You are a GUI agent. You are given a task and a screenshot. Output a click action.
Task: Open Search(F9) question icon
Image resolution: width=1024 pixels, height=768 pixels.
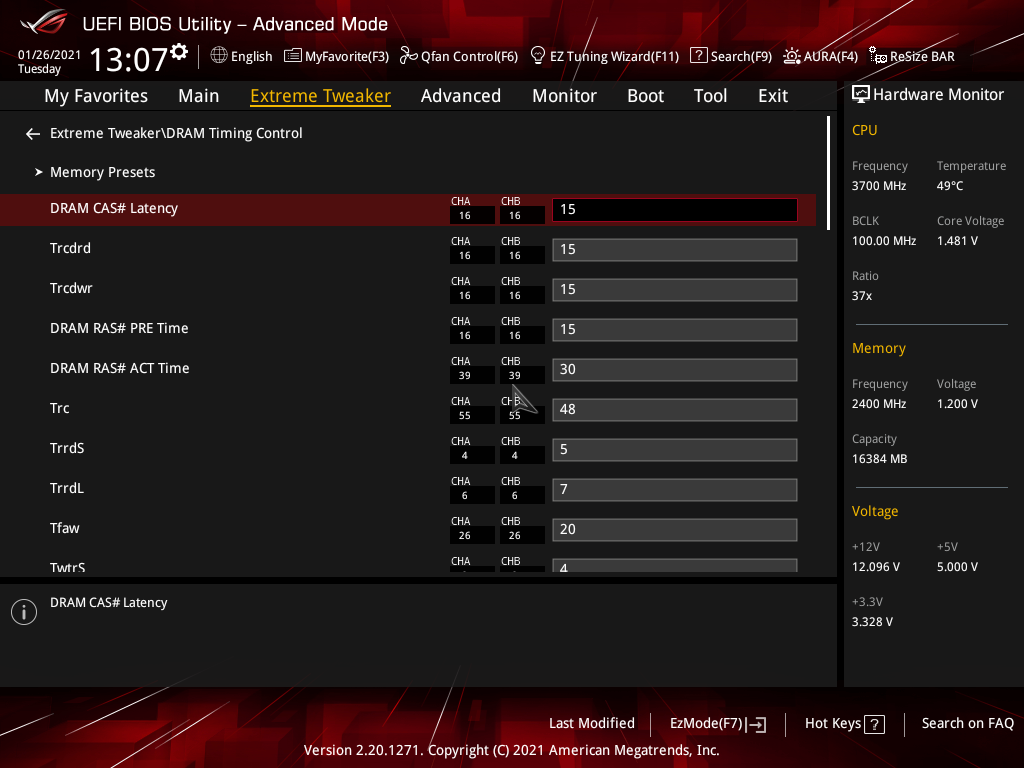click(x=699, y=56)
